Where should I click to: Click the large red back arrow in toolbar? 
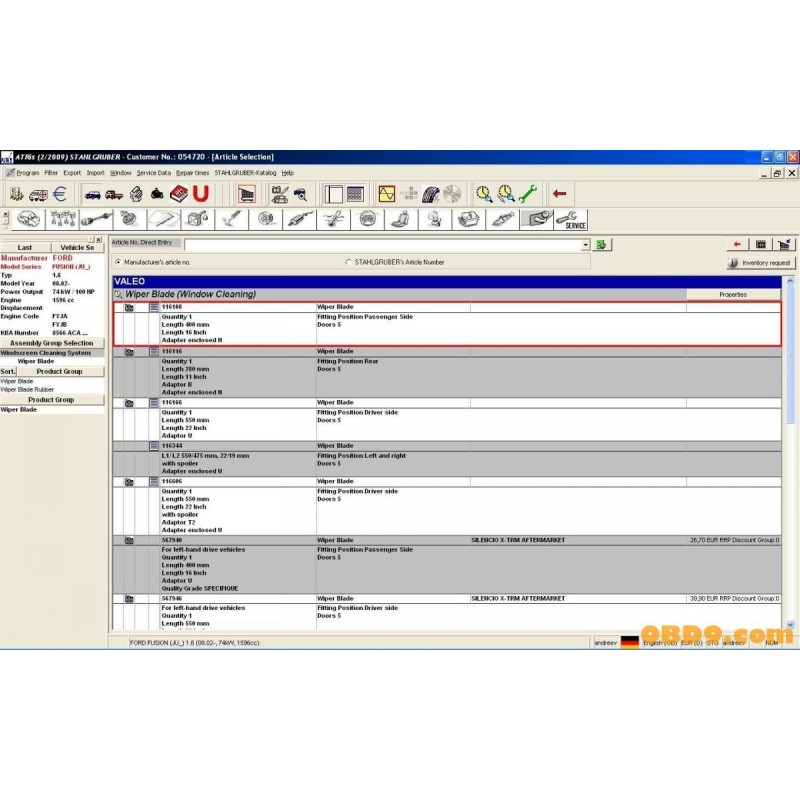[x=559, y=194]
